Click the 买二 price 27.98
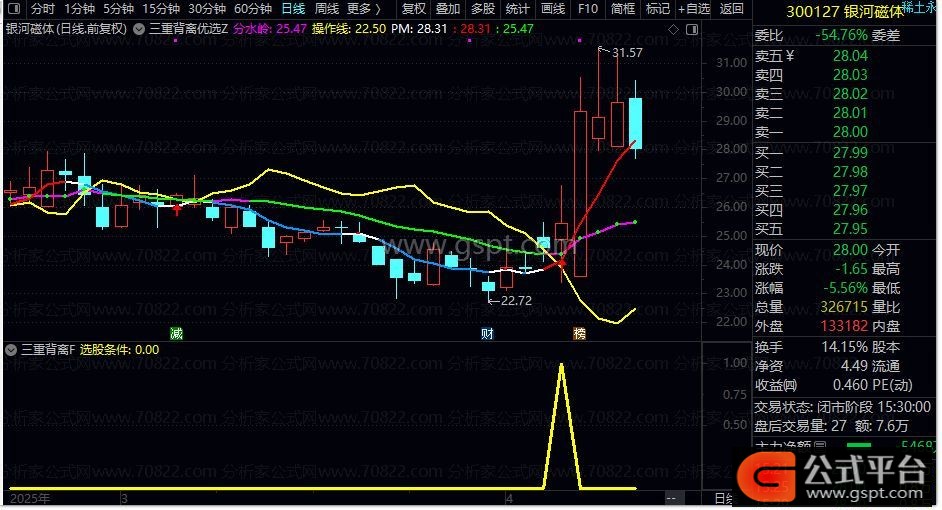The height and width of the screenshot is (510, 942). (850, 172)
